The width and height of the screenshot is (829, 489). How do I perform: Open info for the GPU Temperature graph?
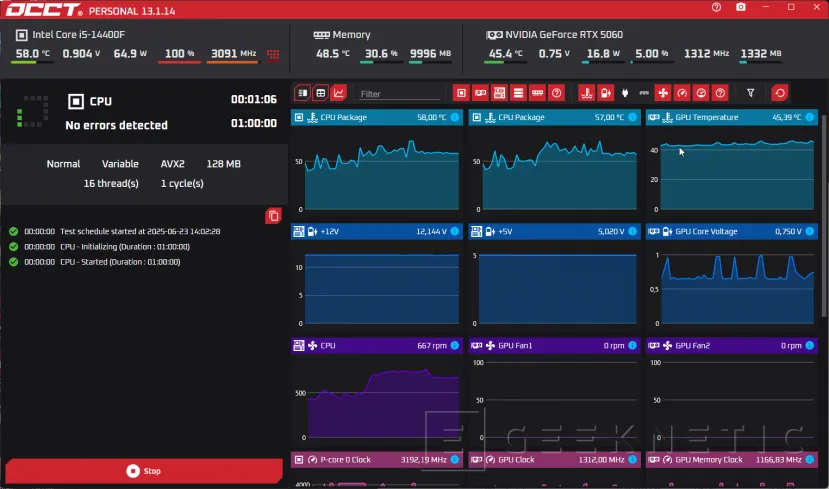coord(810,118)
